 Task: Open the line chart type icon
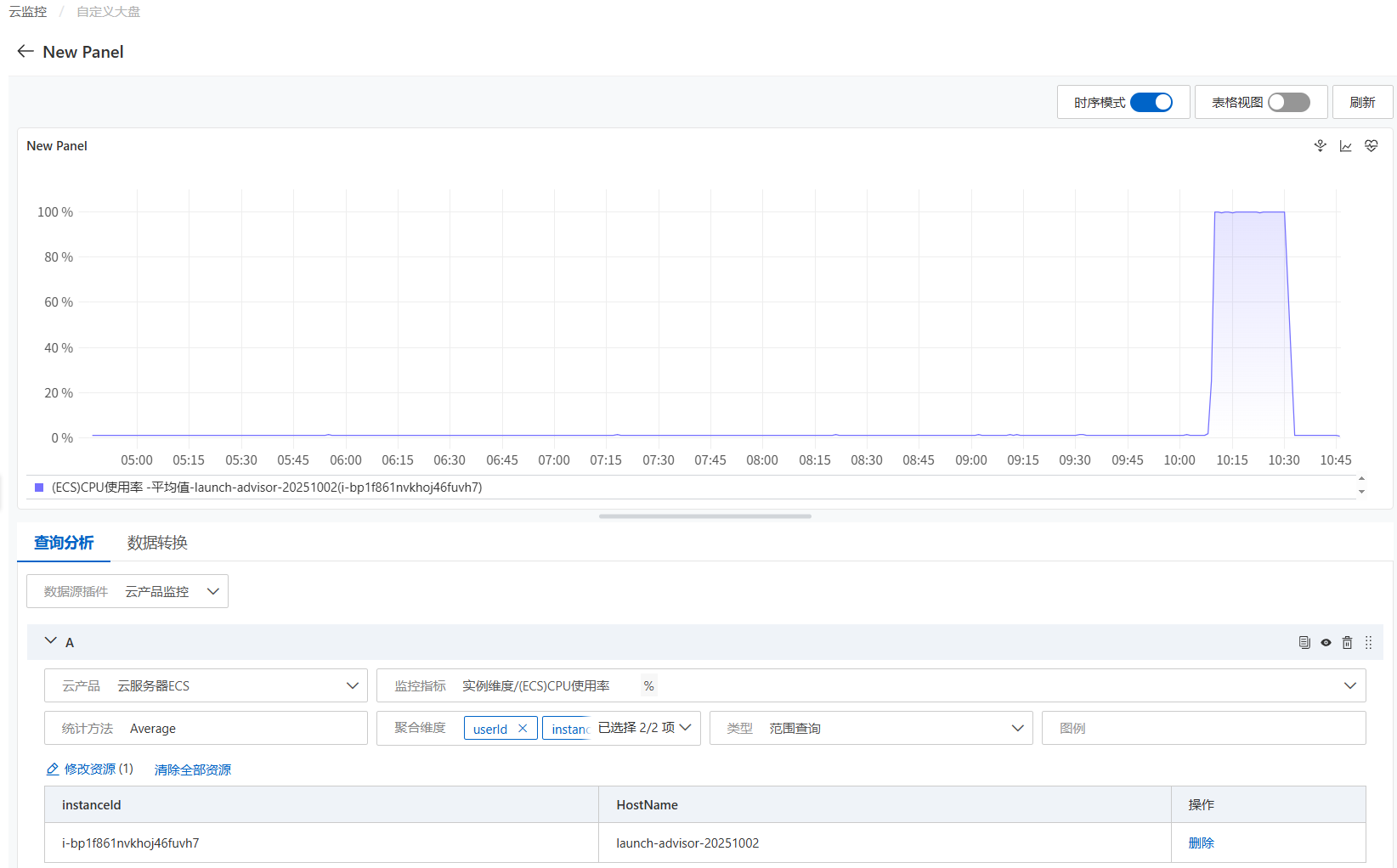pyautogui.click(x=1345, y=146)
